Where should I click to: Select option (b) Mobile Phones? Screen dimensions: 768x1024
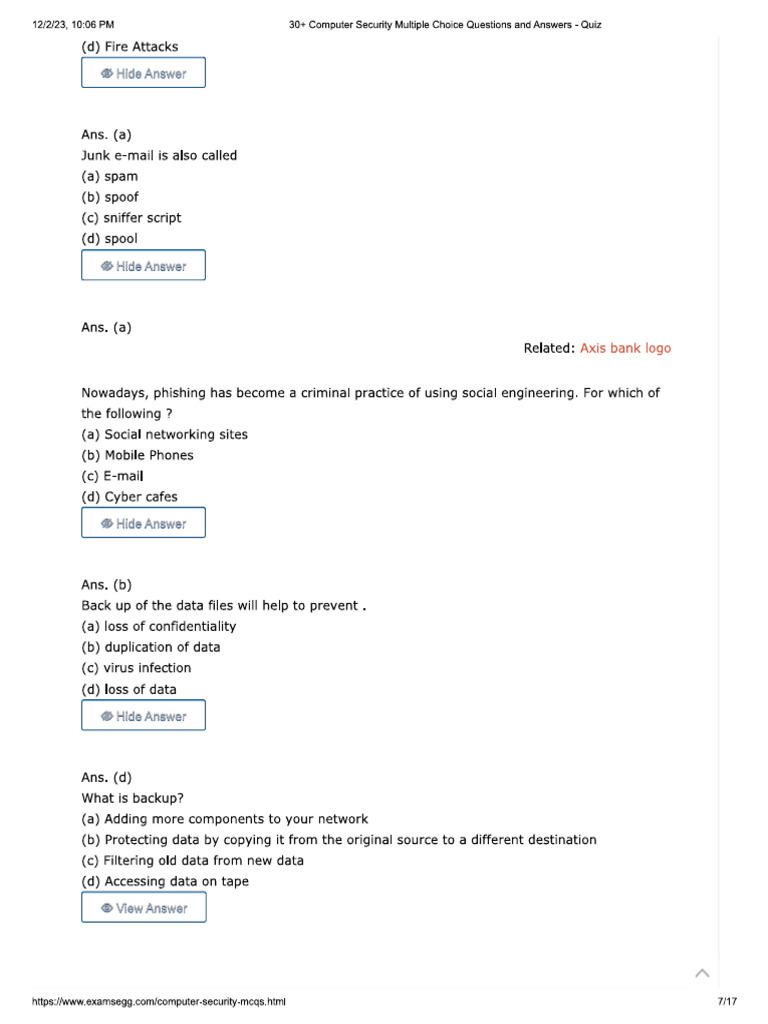point(137,455)
